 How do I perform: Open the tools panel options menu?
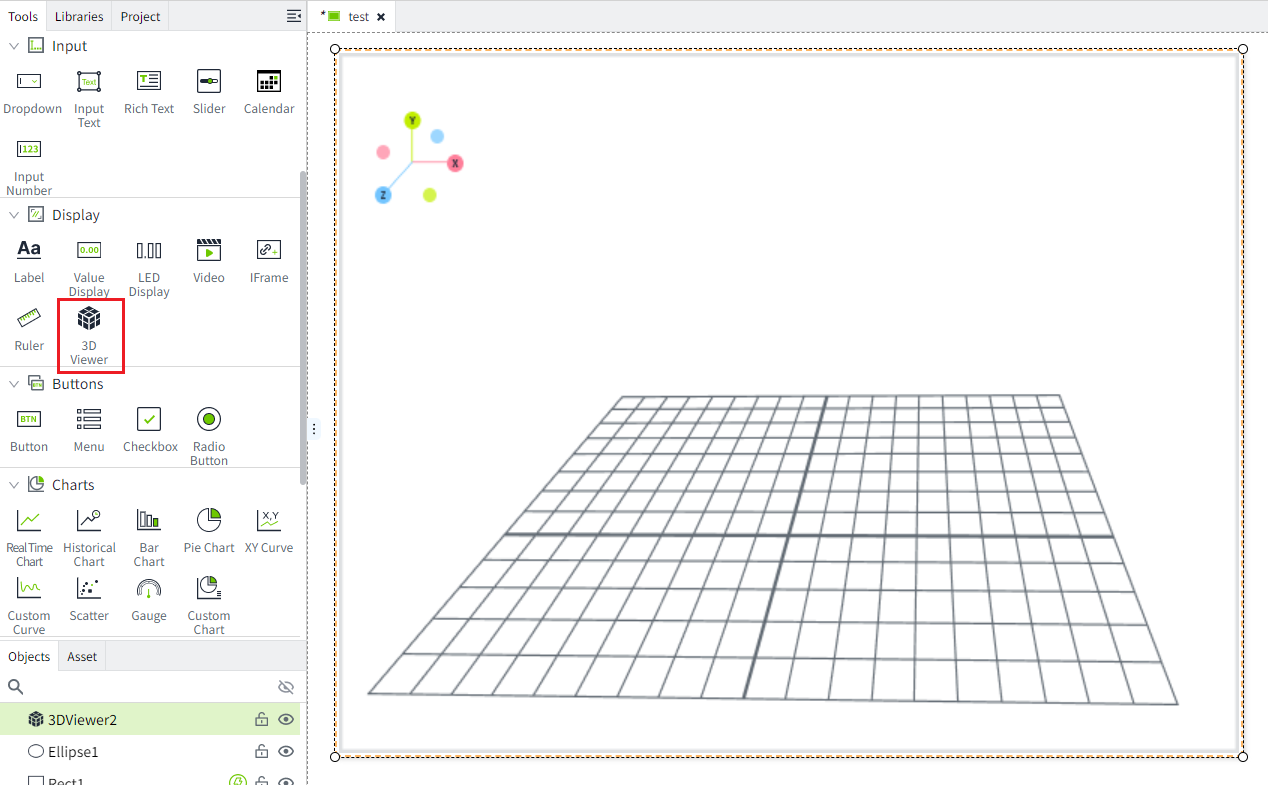(294, 16)
